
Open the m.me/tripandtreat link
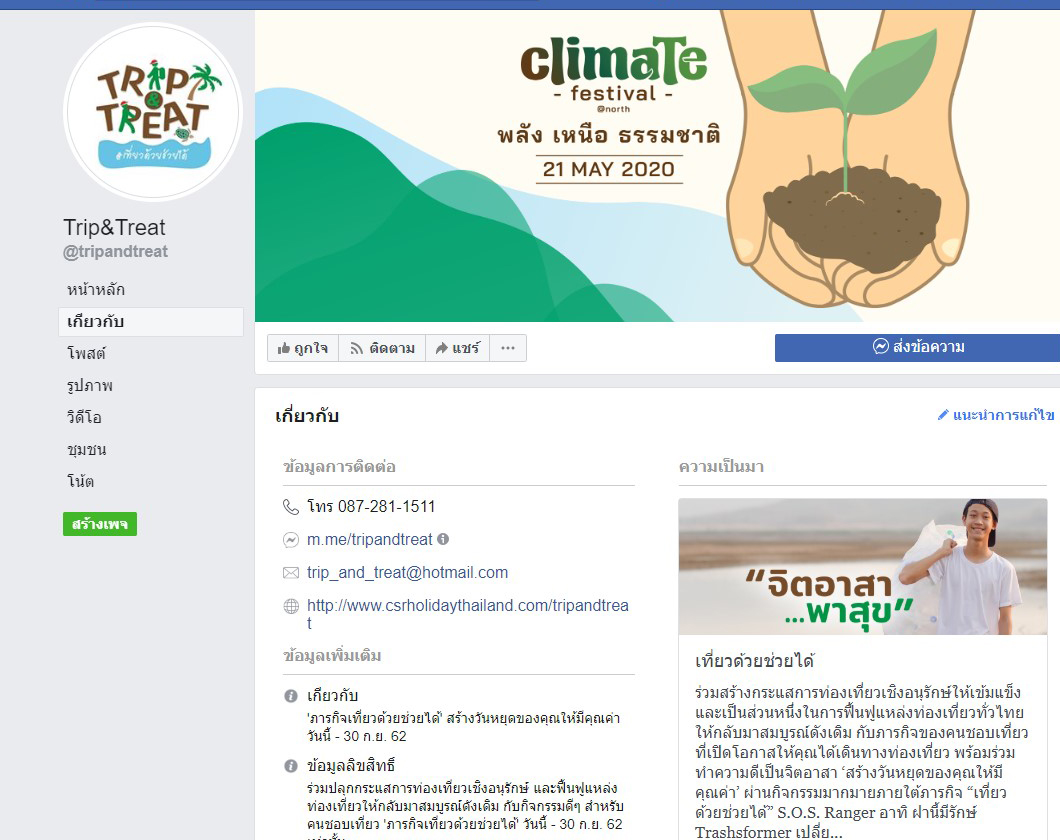click(x=369, y=539)
